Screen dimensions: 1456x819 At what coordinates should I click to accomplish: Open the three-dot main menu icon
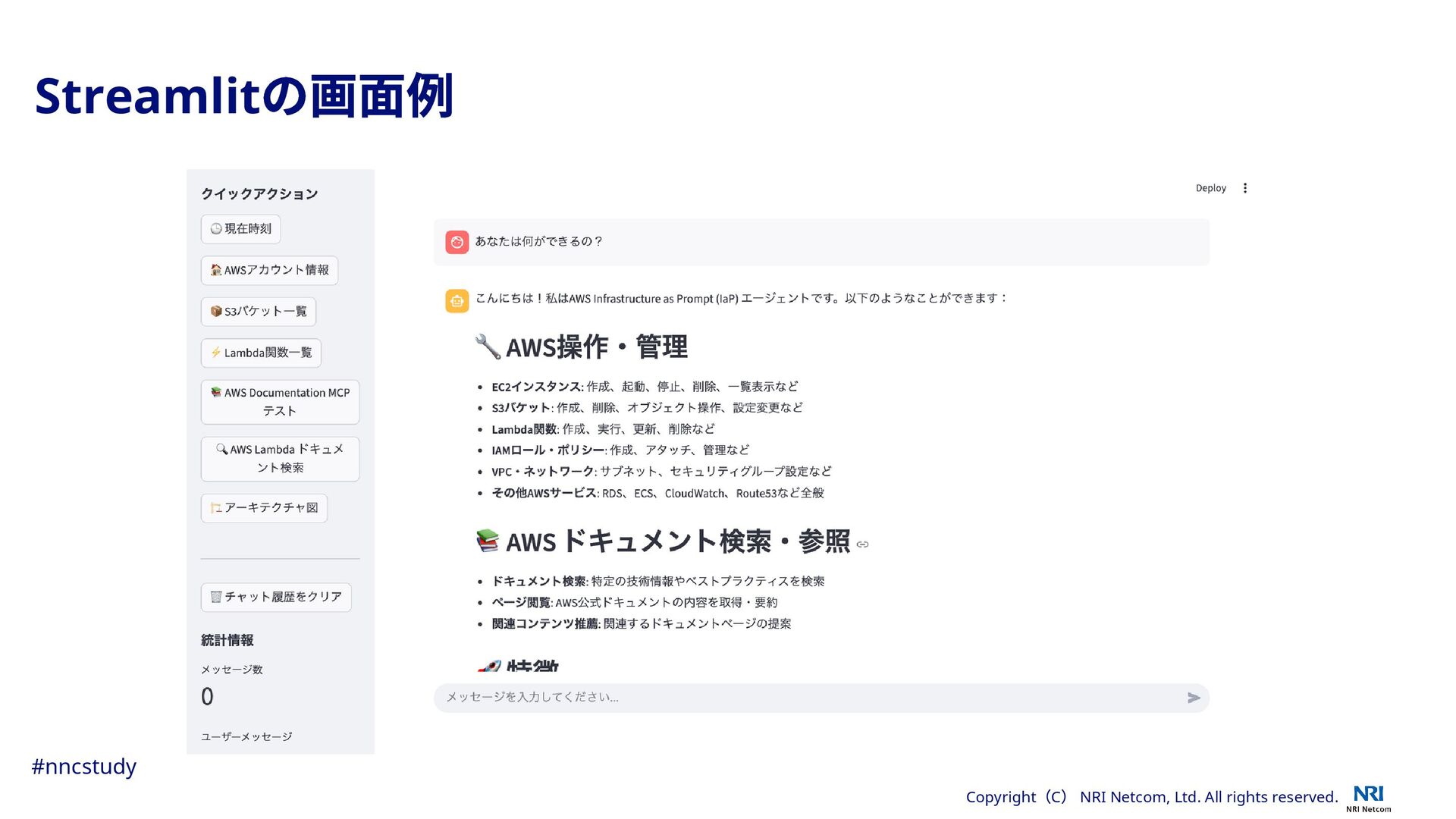1244,188
